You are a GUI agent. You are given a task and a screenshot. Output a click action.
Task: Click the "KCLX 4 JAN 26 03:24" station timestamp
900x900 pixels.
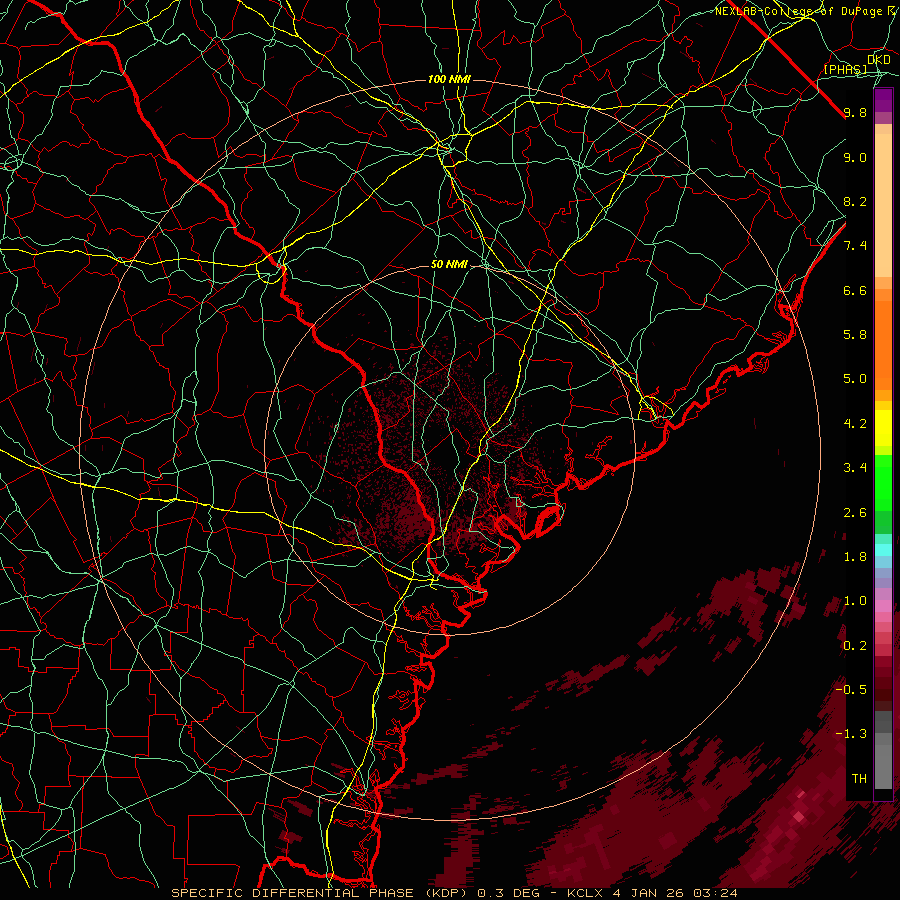pyautogui.click(x=652, y=893)
